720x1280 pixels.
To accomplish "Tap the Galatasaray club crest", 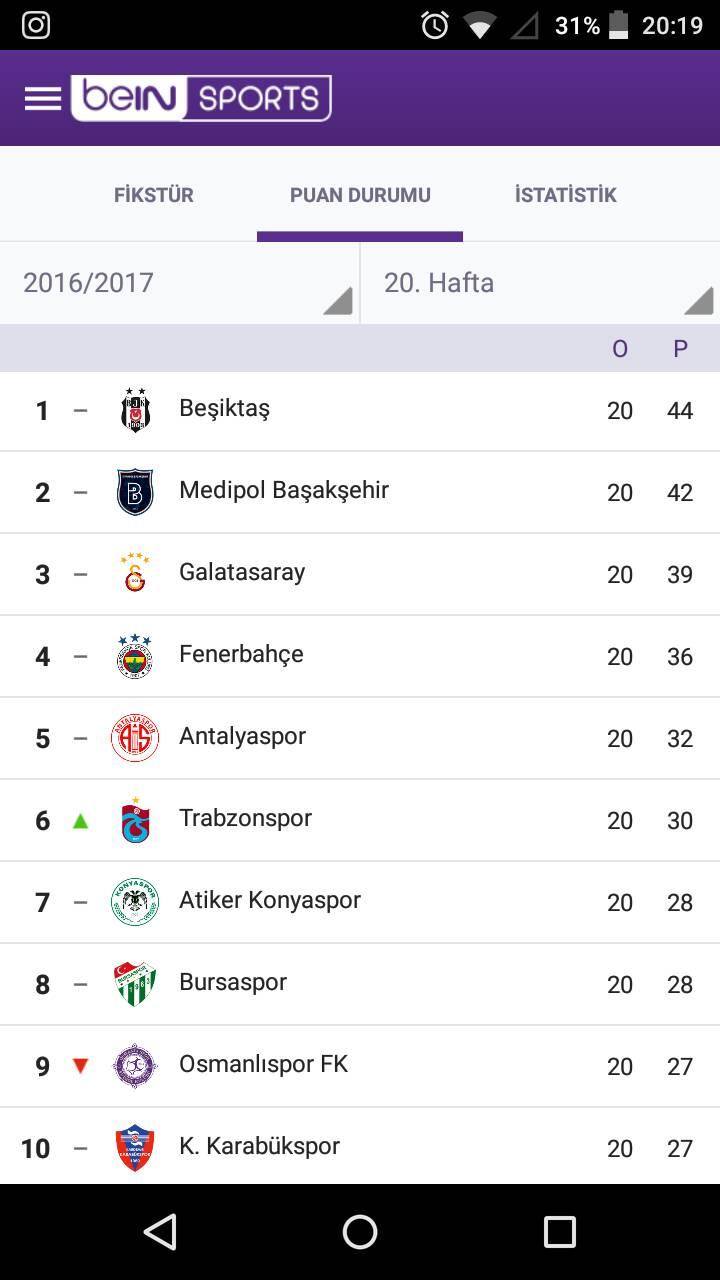I will 135,574.
